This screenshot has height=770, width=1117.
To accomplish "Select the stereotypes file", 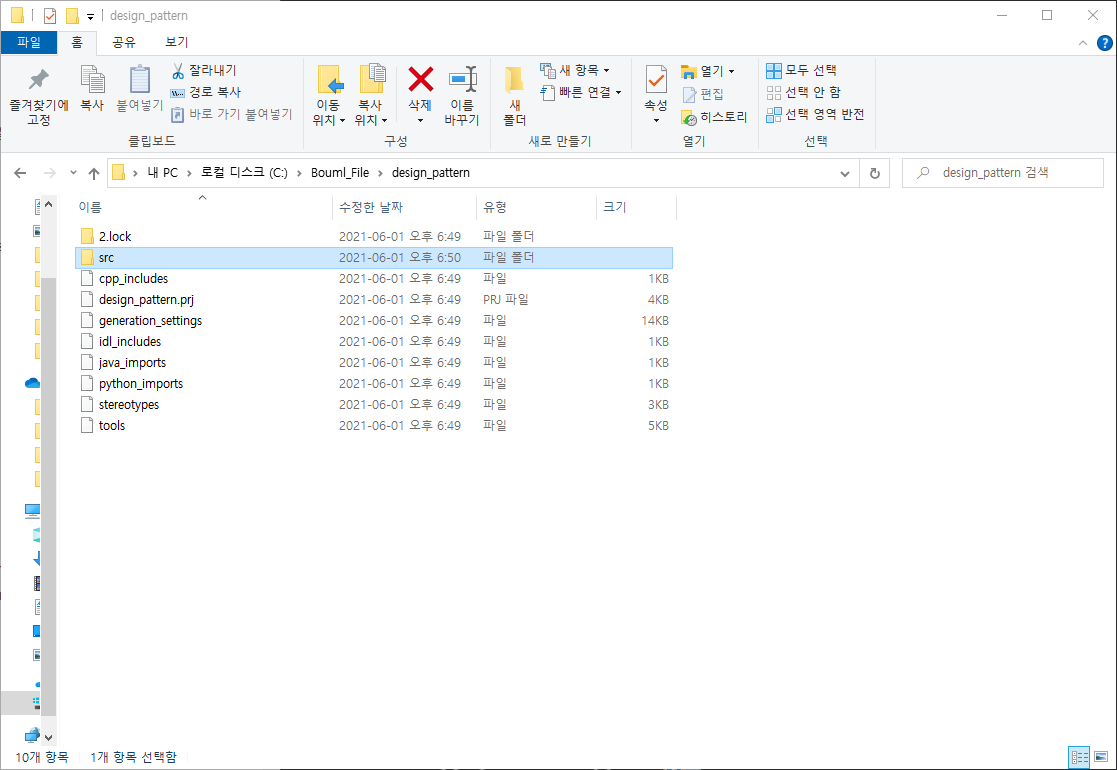I will [x=374, y=405].
